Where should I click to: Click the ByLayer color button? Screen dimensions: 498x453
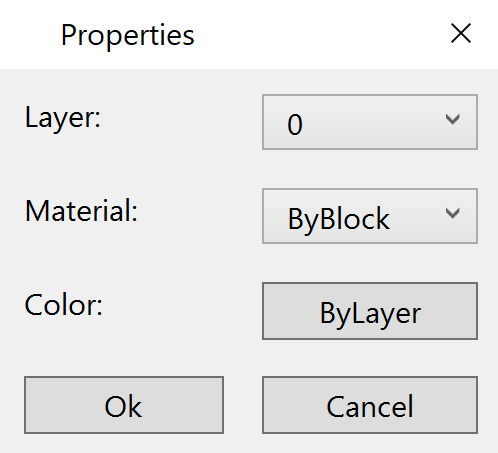tap(370, 311)
